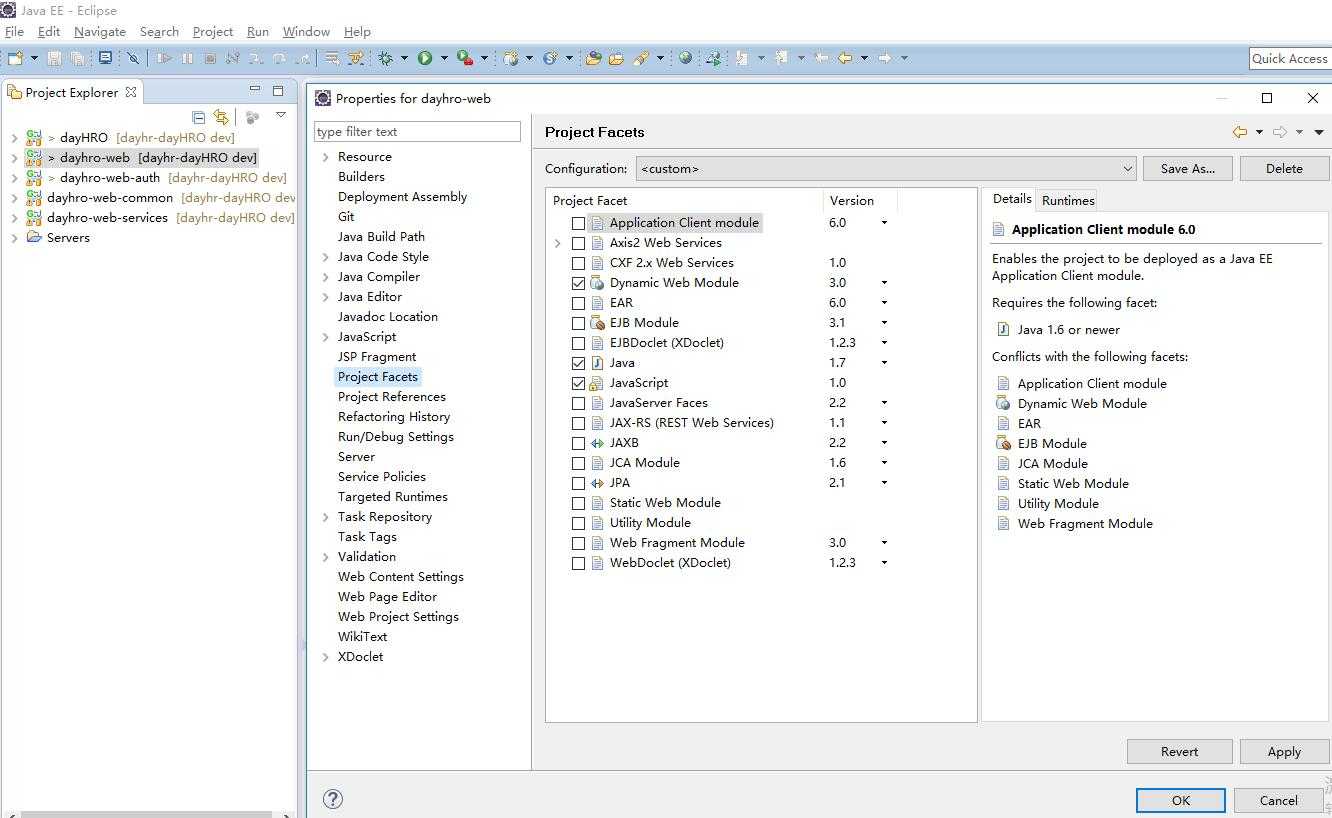Screen dimensions: 1332x818
Task: Click the Open Task folder icon
Action: point(616,58)
